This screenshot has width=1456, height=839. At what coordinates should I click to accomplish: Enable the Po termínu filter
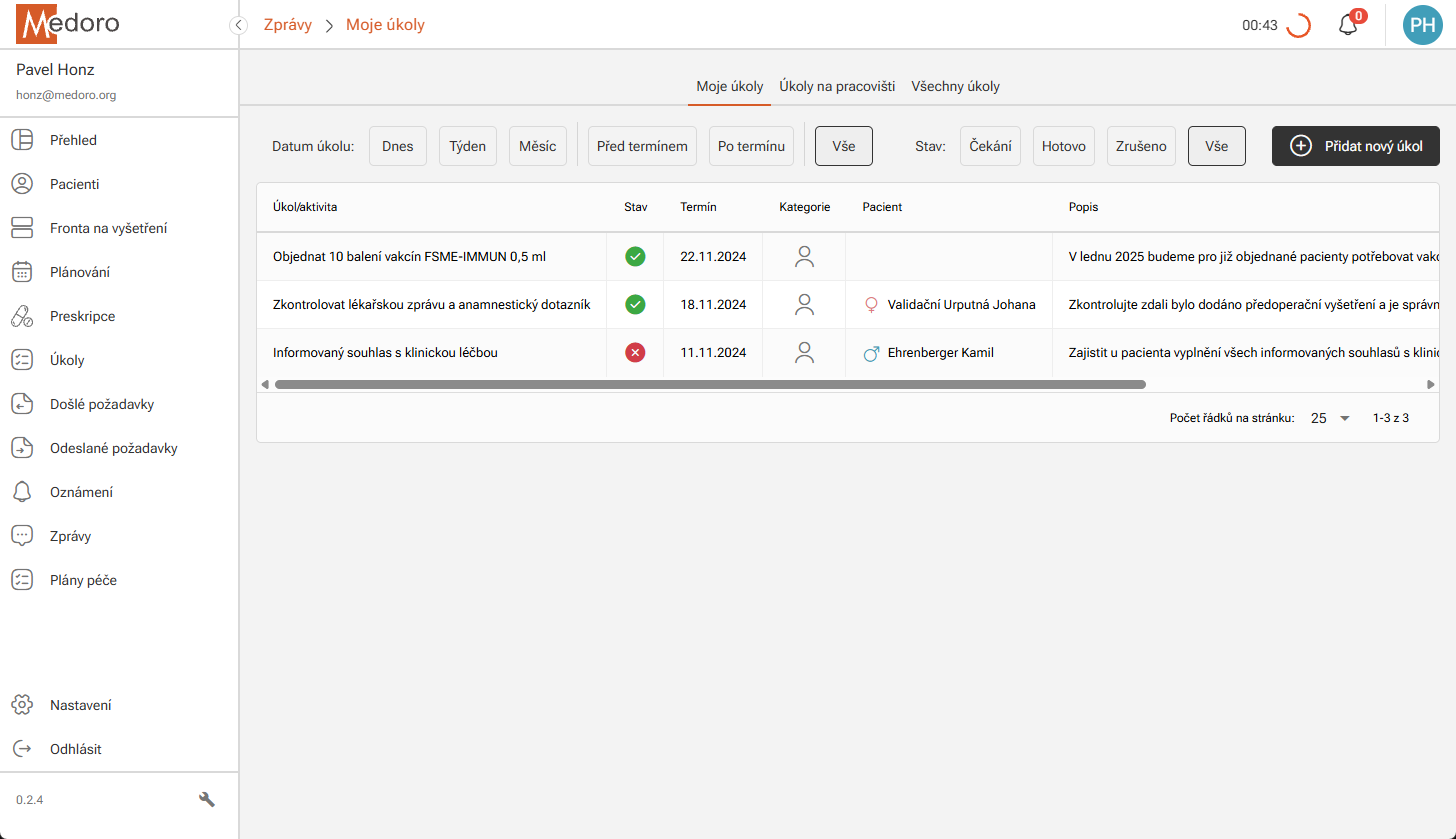tap(751, 146)
